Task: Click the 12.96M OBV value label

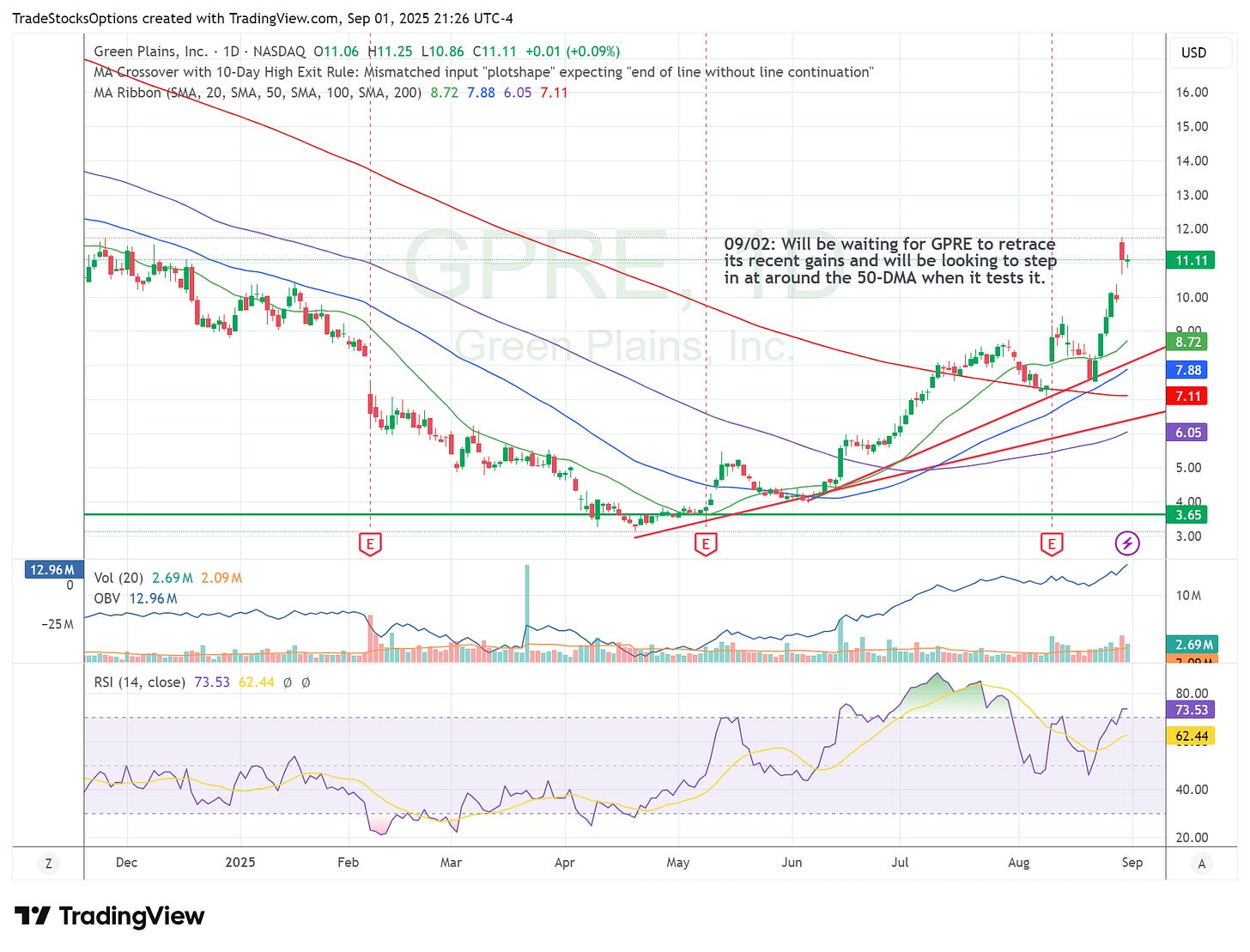Action: 52,570
